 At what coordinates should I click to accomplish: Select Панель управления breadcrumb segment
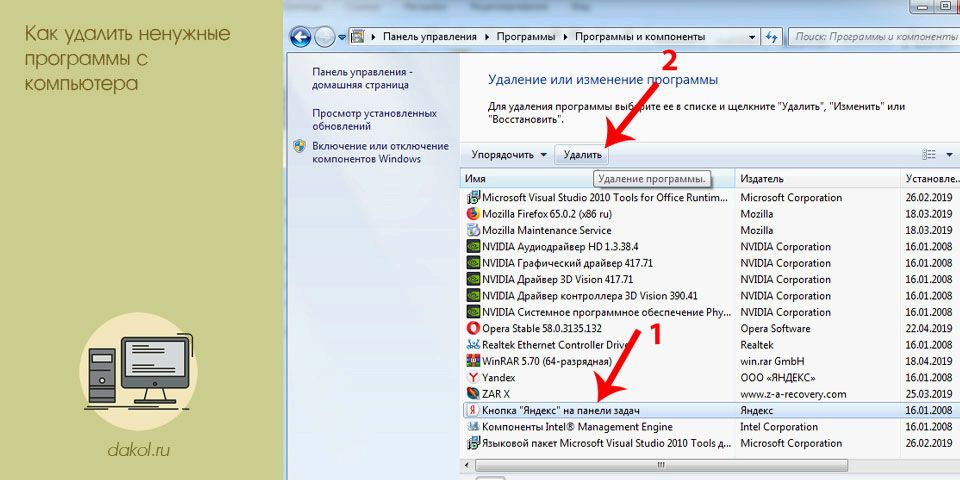(x=430, y=37)
